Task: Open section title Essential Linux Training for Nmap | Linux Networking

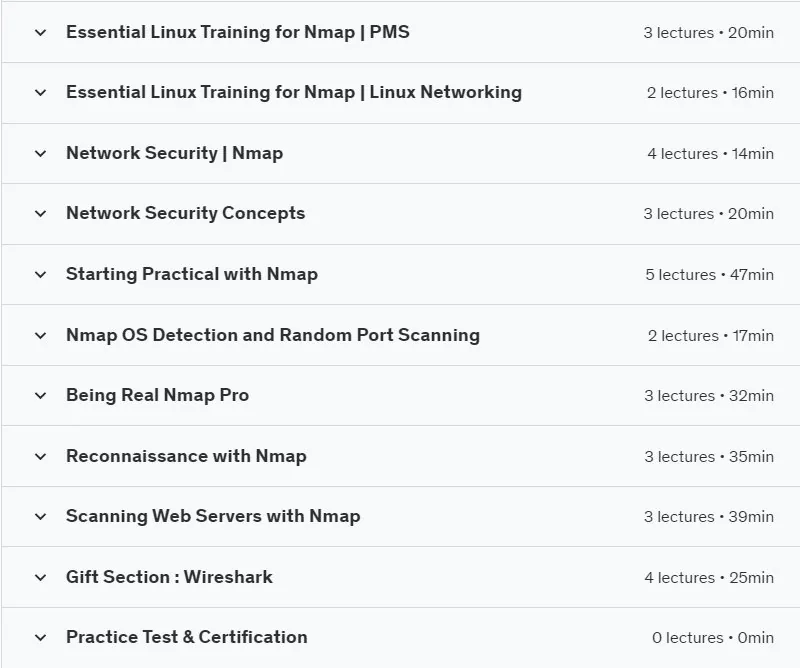Action: pos(294,92)
